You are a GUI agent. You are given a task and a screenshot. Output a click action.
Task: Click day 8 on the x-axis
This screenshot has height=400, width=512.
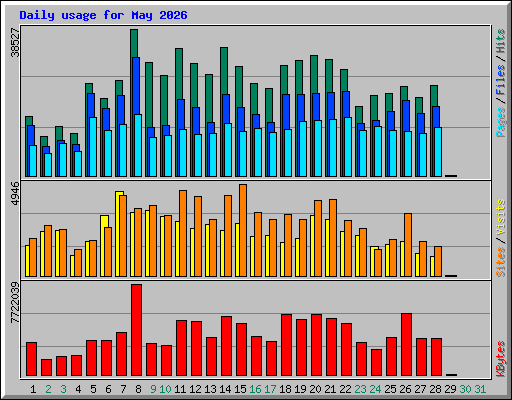tap(138, 389)
